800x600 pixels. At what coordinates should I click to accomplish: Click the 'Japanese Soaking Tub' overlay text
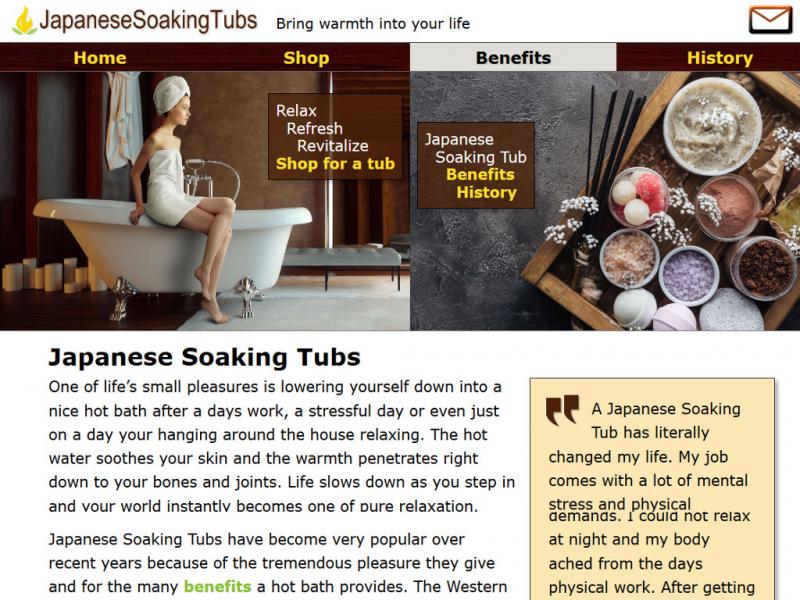476,148
